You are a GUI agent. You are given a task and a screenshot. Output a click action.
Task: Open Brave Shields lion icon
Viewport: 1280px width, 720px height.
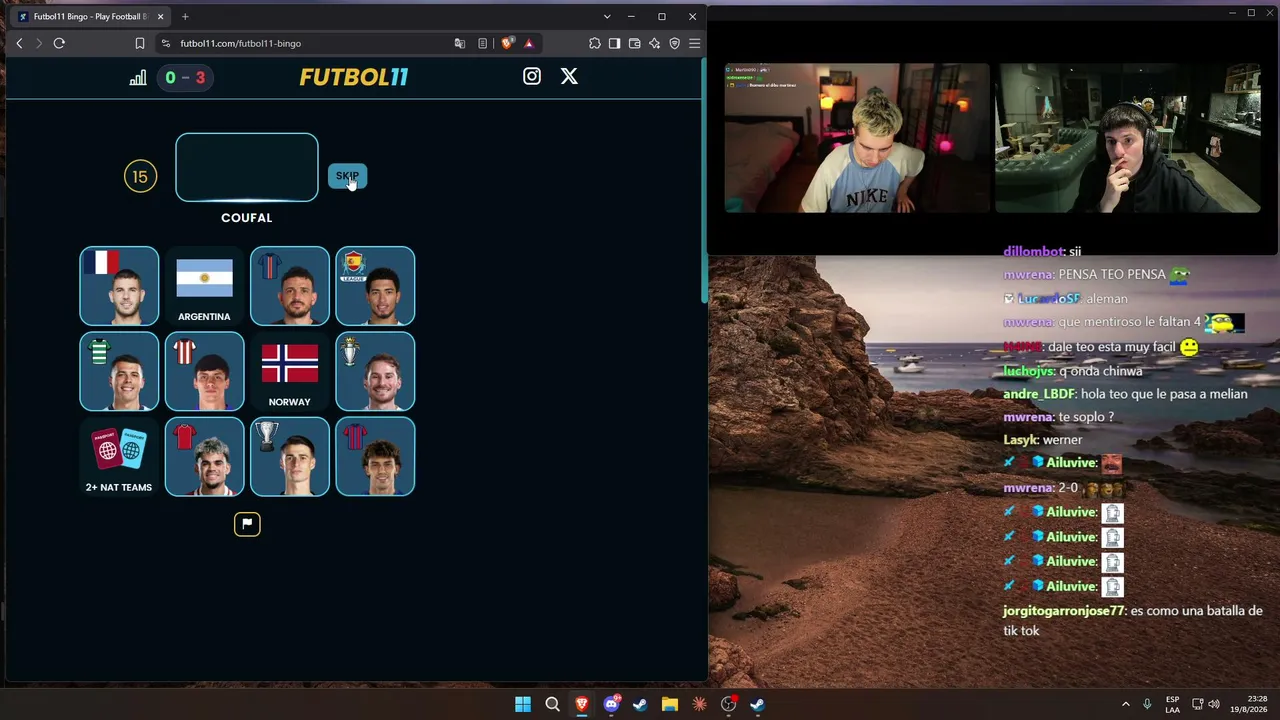click(x=507, y=43)
